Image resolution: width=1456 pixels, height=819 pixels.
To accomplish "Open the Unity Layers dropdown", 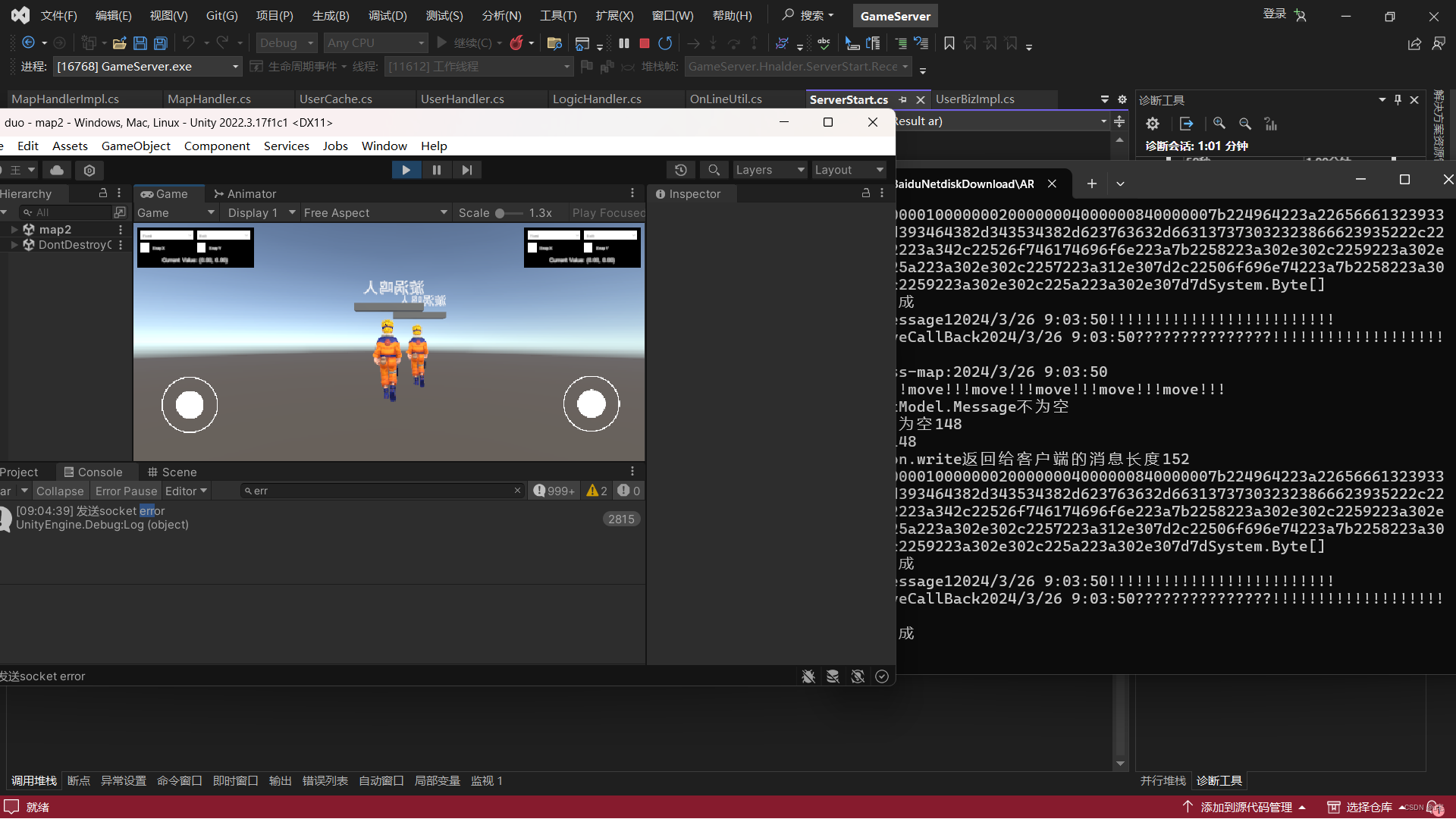I will click(x=770, y=170).
